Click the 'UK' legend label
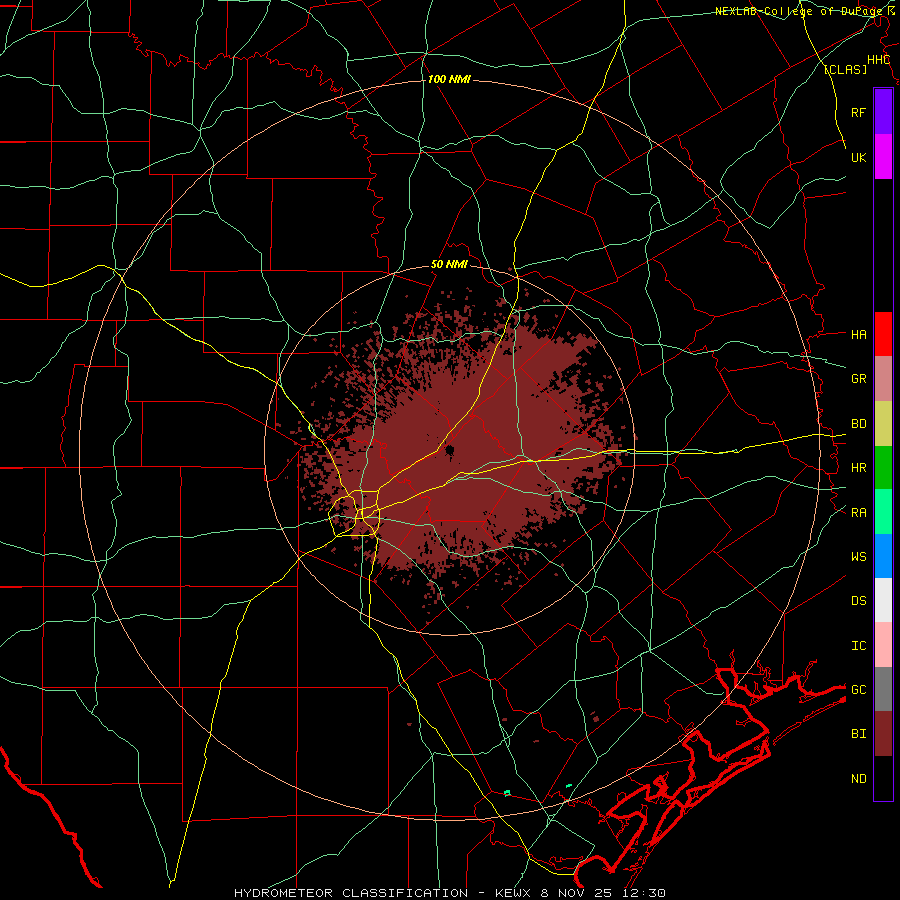 point(858,157)
